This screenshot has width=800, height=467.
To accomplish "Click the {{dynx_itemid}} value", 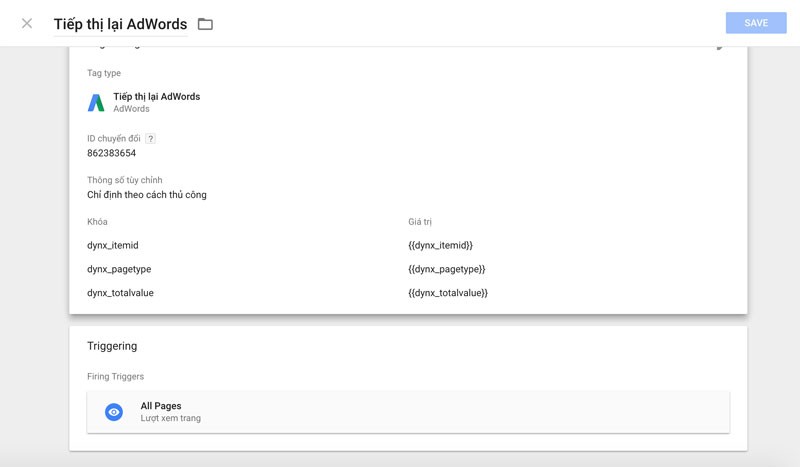I will [440, 245].
